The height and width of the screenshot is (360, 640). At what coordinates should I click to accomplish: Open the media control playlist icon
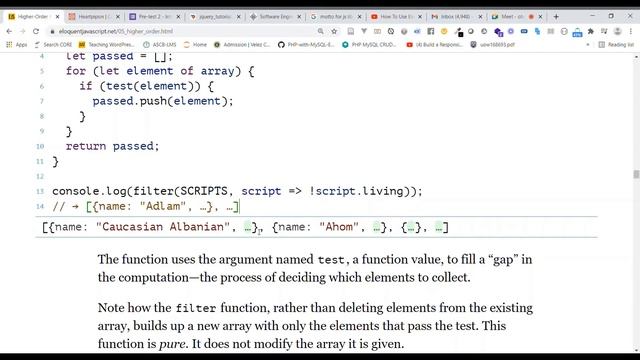604,31
